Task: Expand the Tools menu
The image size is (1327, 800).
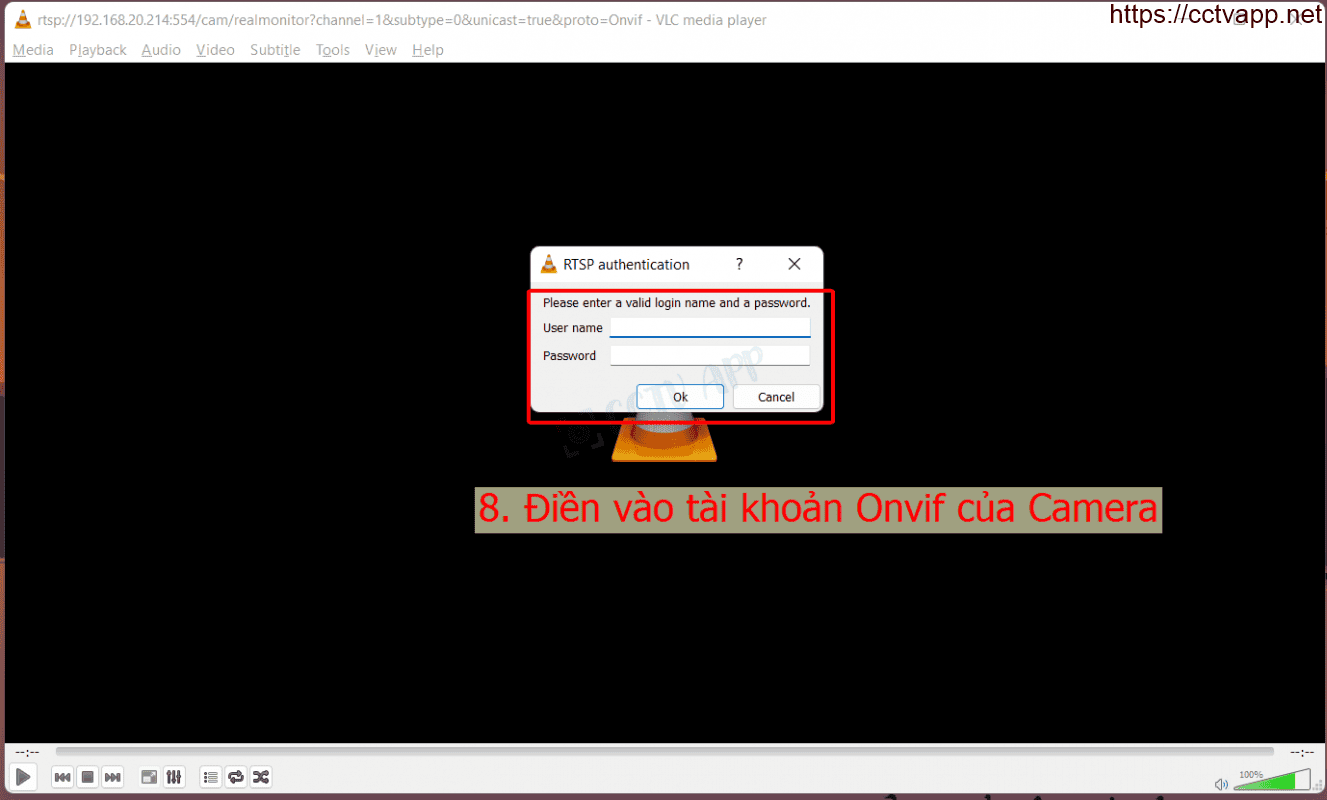Action: (x=333, y=50)
